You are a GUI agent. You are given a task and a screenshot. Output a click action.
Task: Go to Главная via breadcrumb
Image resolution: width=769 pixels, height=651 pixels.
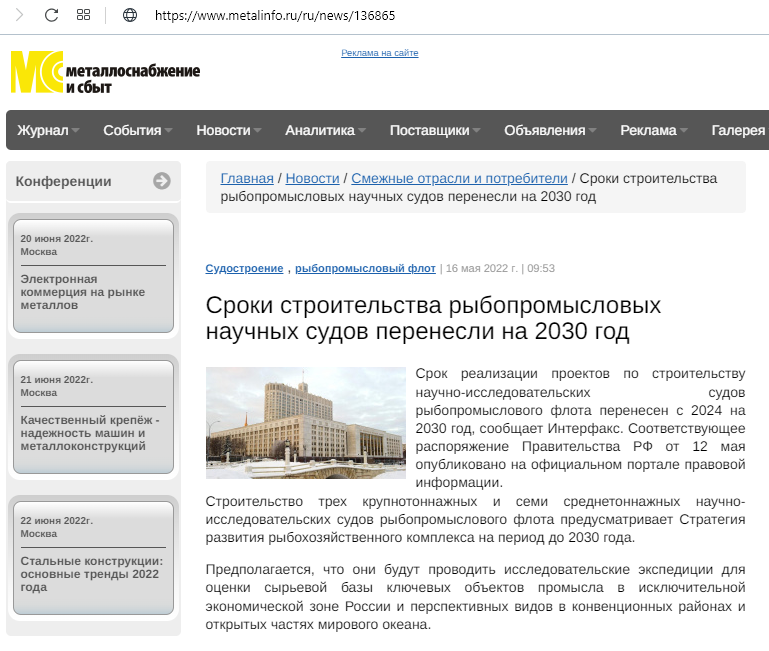click(246, 178)
